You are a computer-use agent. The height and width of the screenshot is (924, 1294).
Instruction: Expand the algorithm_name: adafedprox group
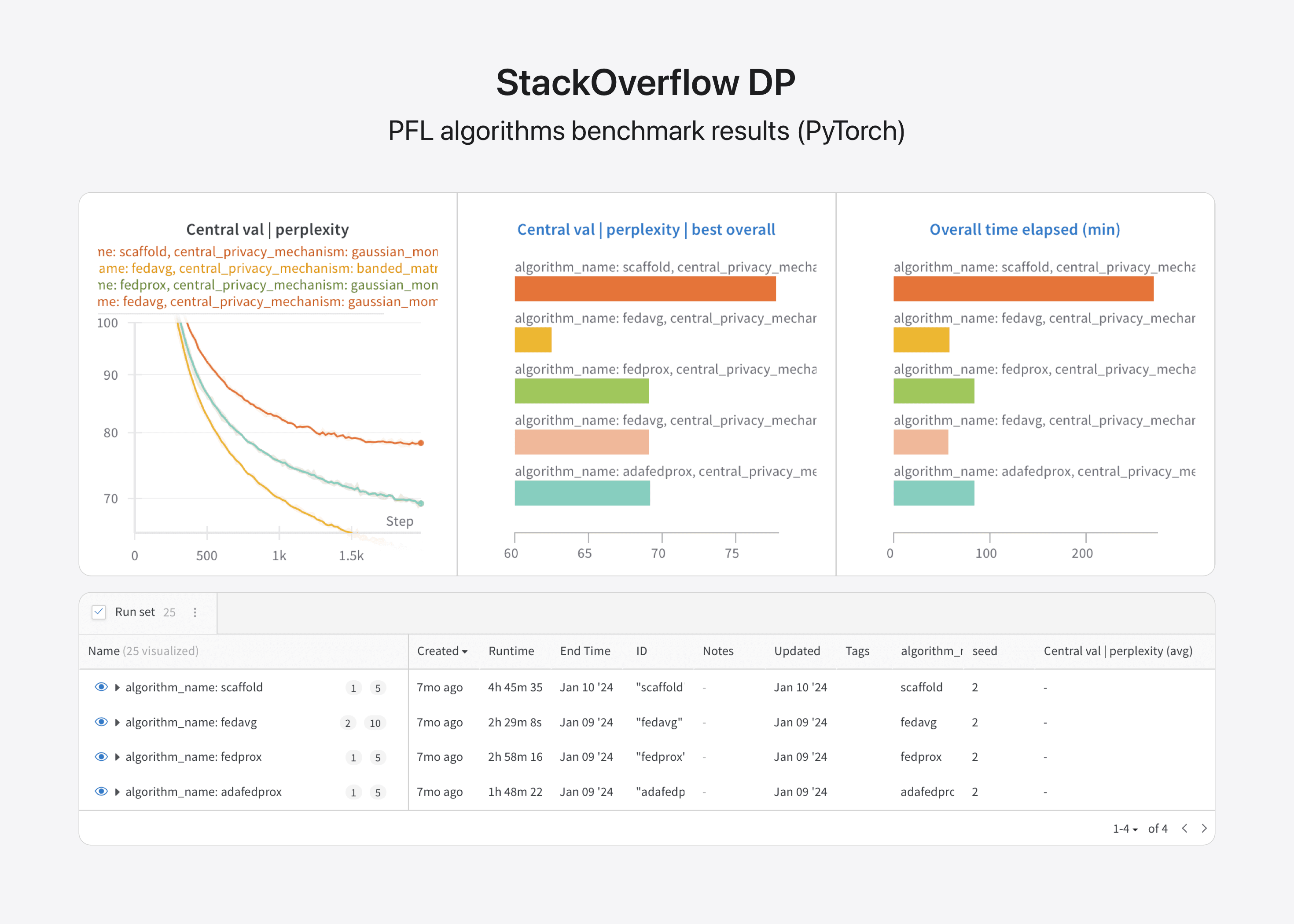point(117,792)
